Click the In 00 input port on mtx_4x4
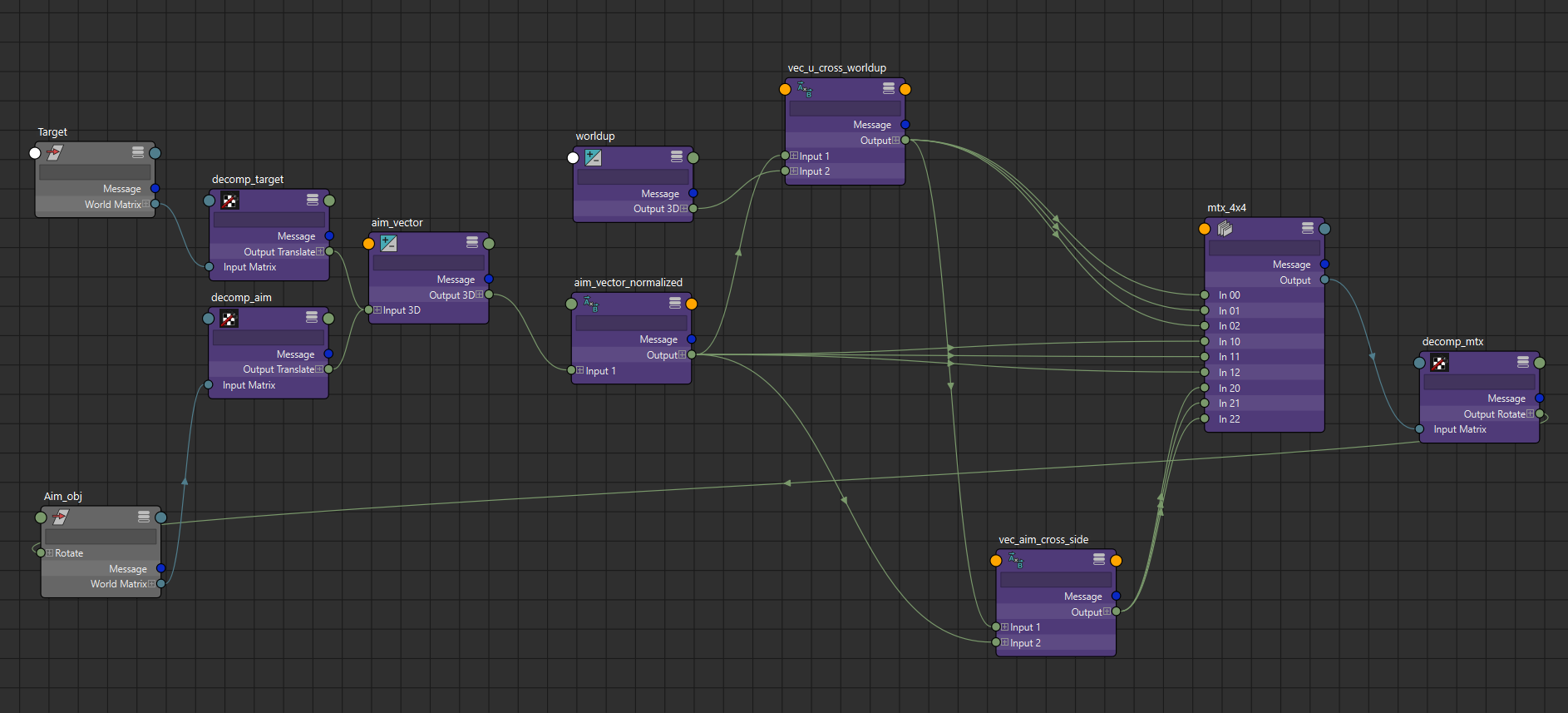 pos(1205,295)
